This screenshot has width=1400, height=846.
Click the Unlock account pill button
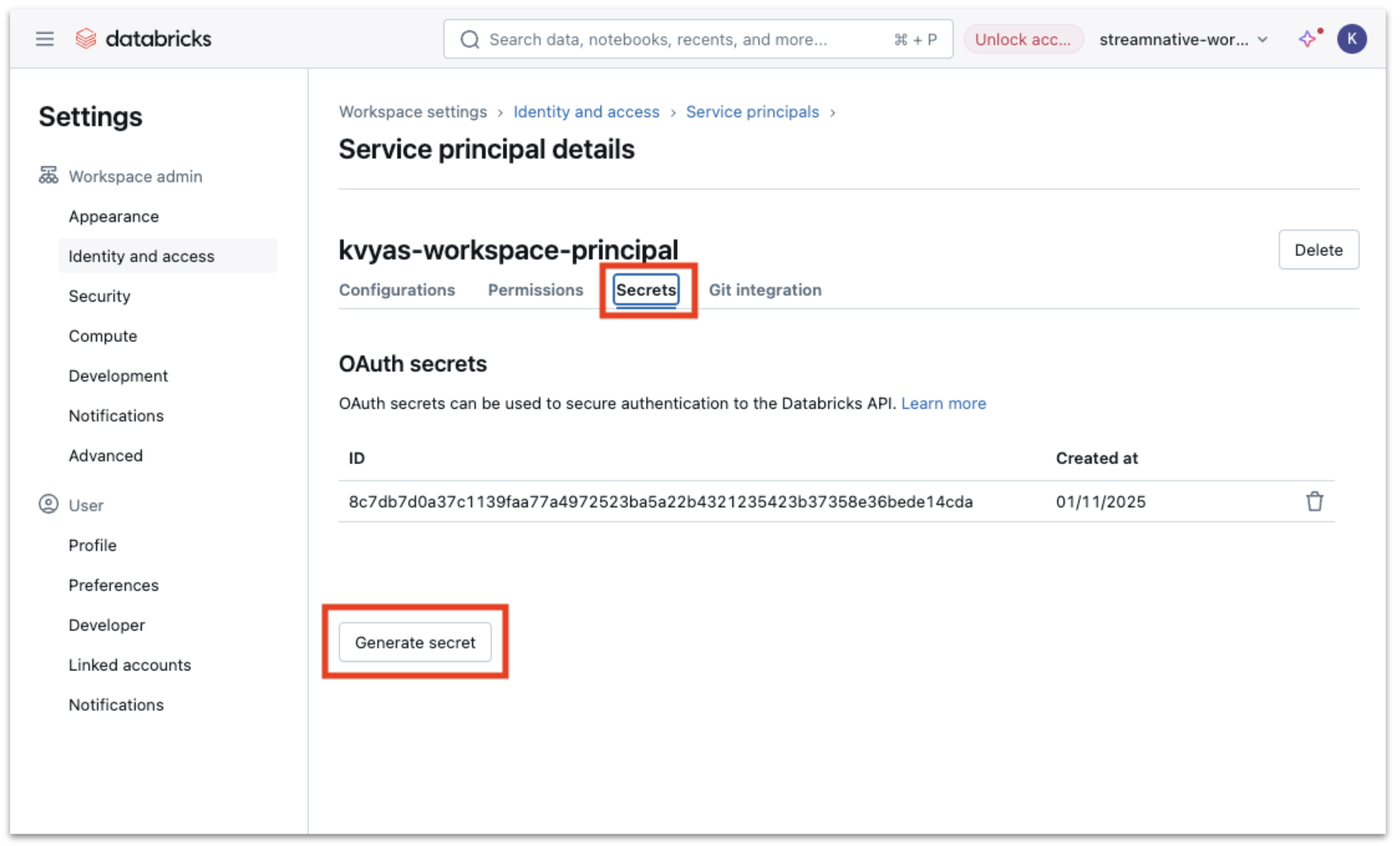[x=1023, y=40]
